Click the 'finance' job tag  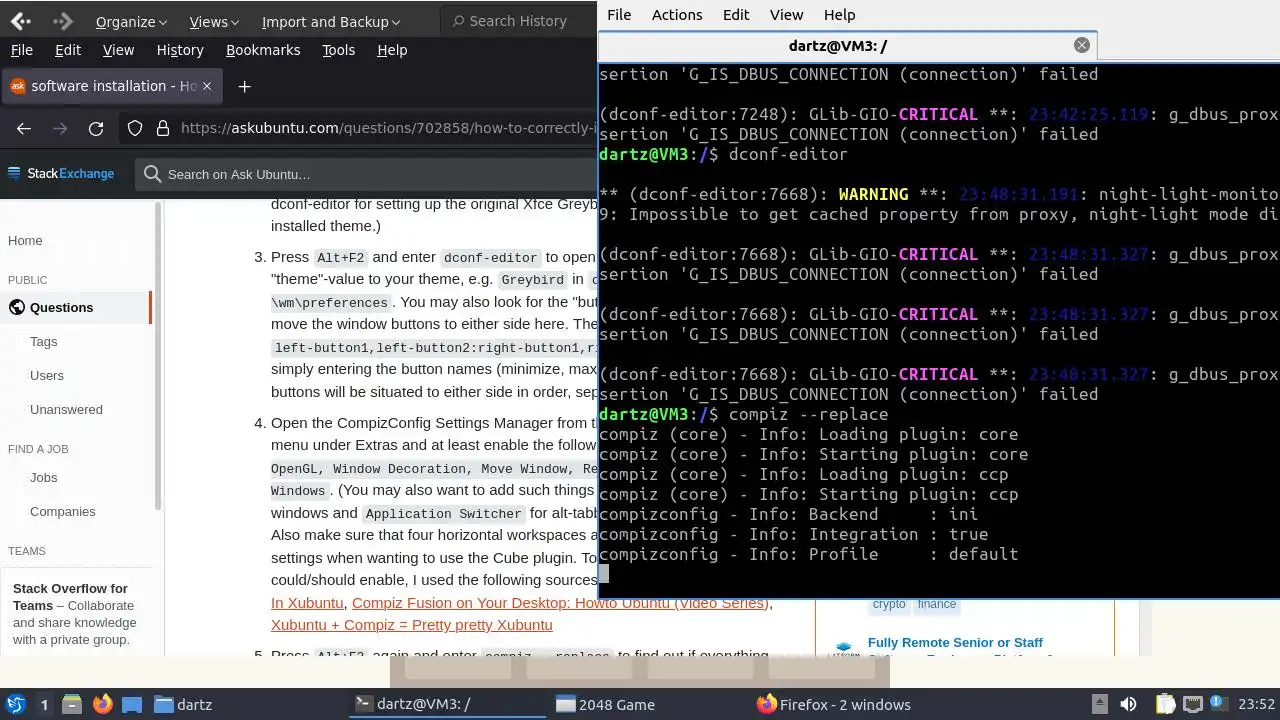(937, 604)
